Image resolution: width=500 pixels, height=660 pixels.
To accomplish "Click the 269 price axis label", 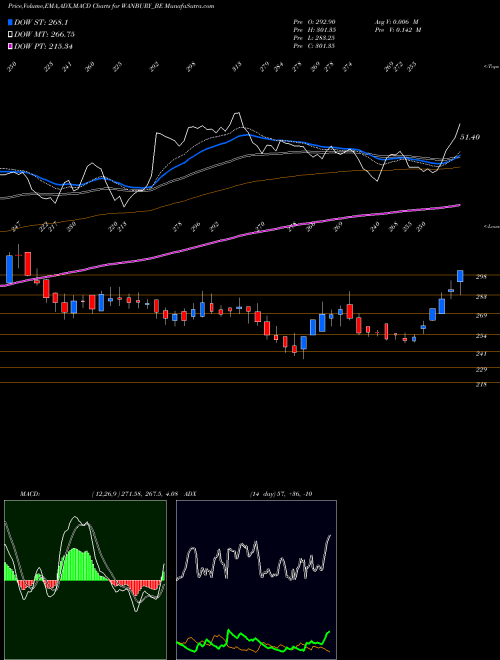I will 481,316.
